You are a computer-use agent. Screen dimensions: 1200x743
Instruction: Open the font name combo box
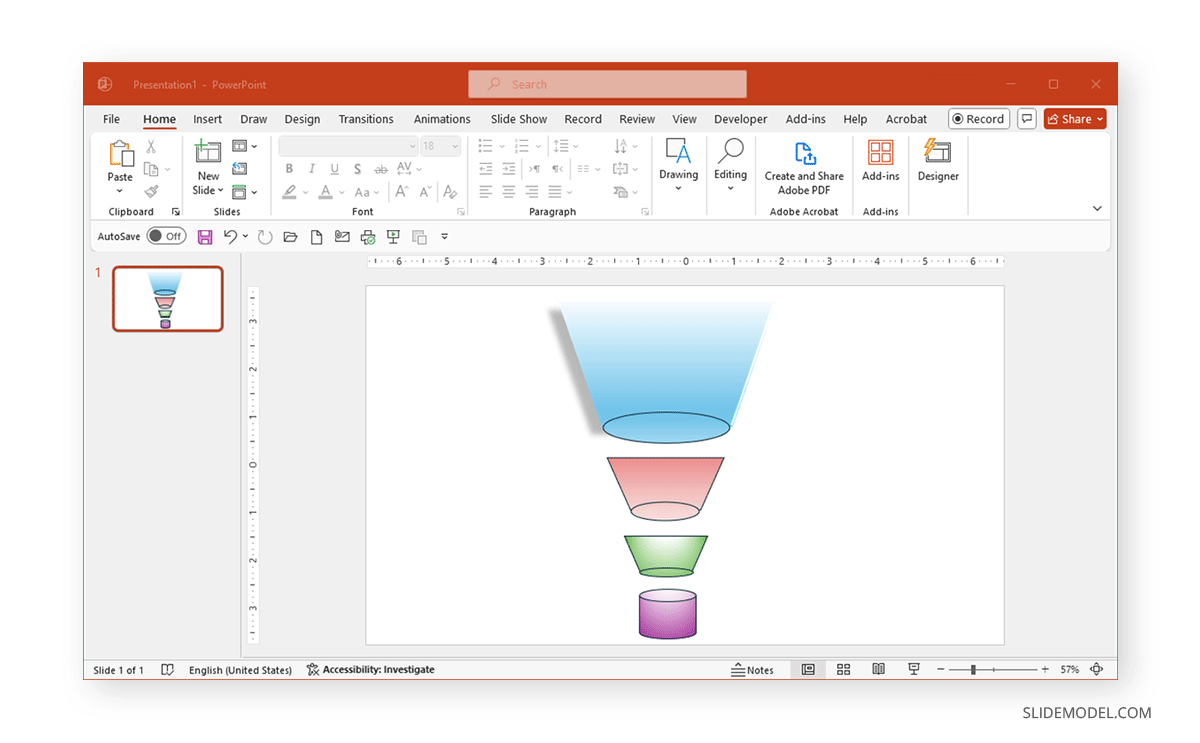click(348, 146)
